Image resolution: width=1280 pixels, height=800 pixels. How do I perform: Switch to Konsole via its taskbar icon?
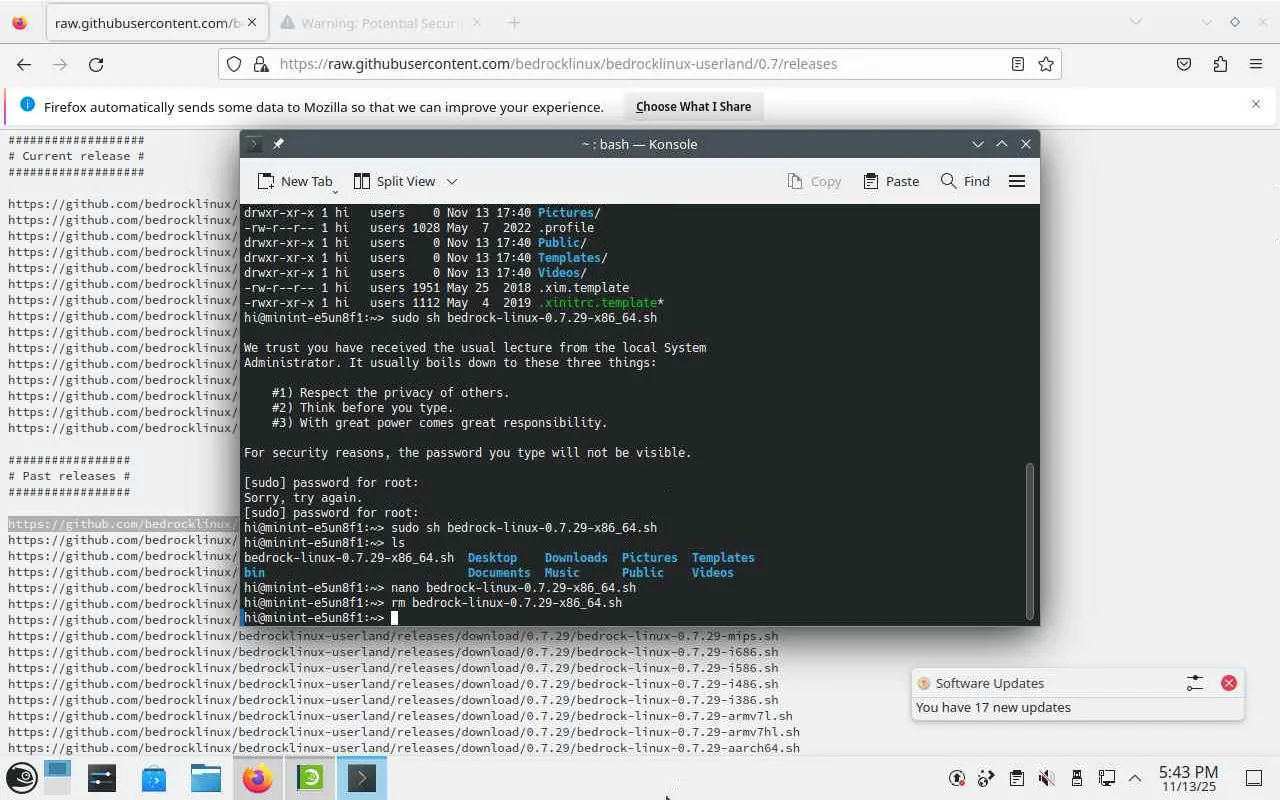[362, 778]
